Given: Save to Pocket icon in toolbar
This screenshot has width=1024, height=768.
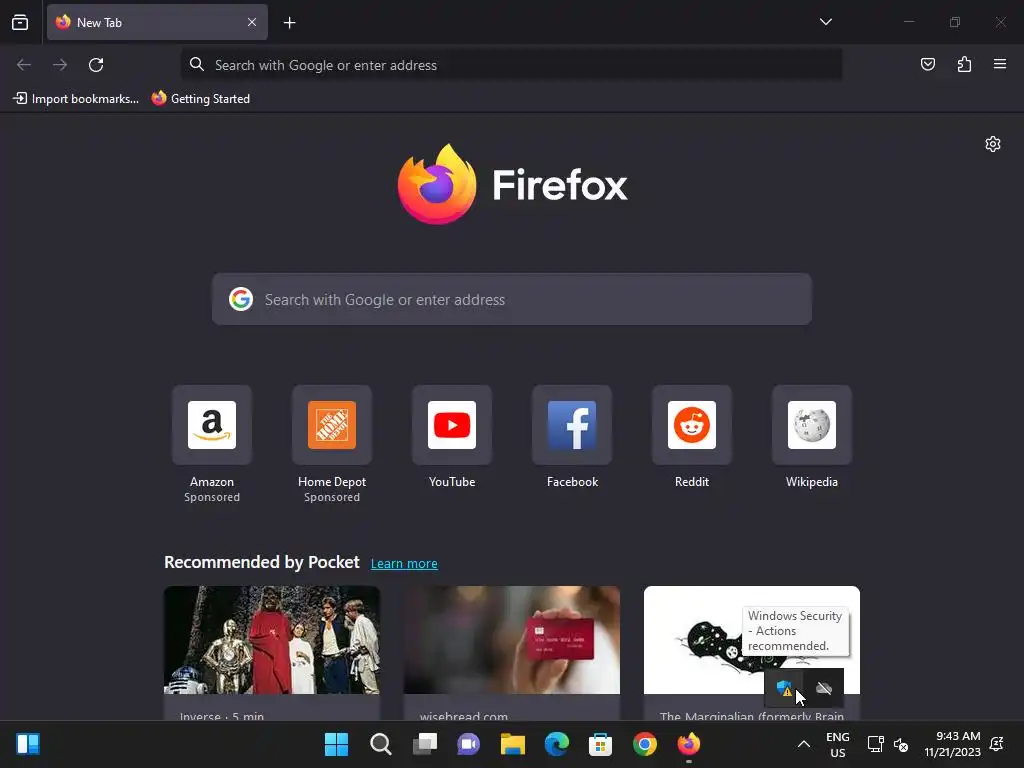Looking at the screenshot, I should tap(927, 64).
